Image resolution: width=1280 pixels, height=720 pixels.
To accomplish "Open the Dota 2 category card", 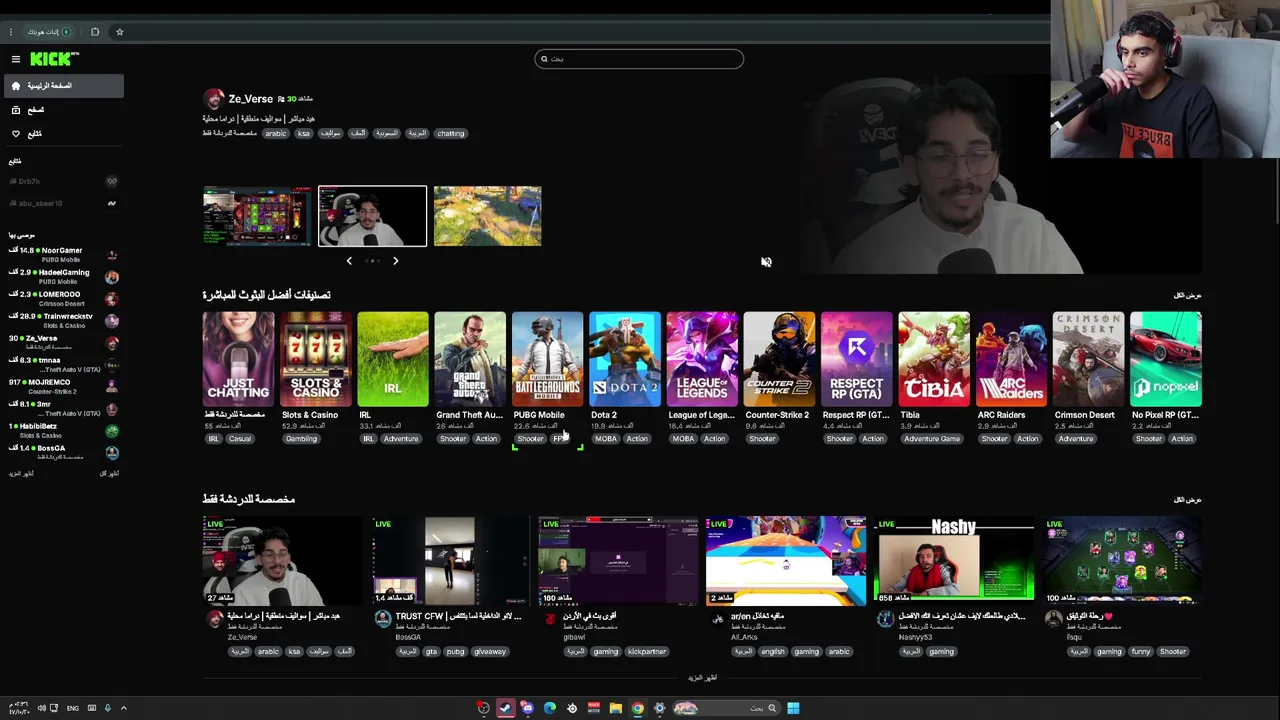I will [625, 360].
